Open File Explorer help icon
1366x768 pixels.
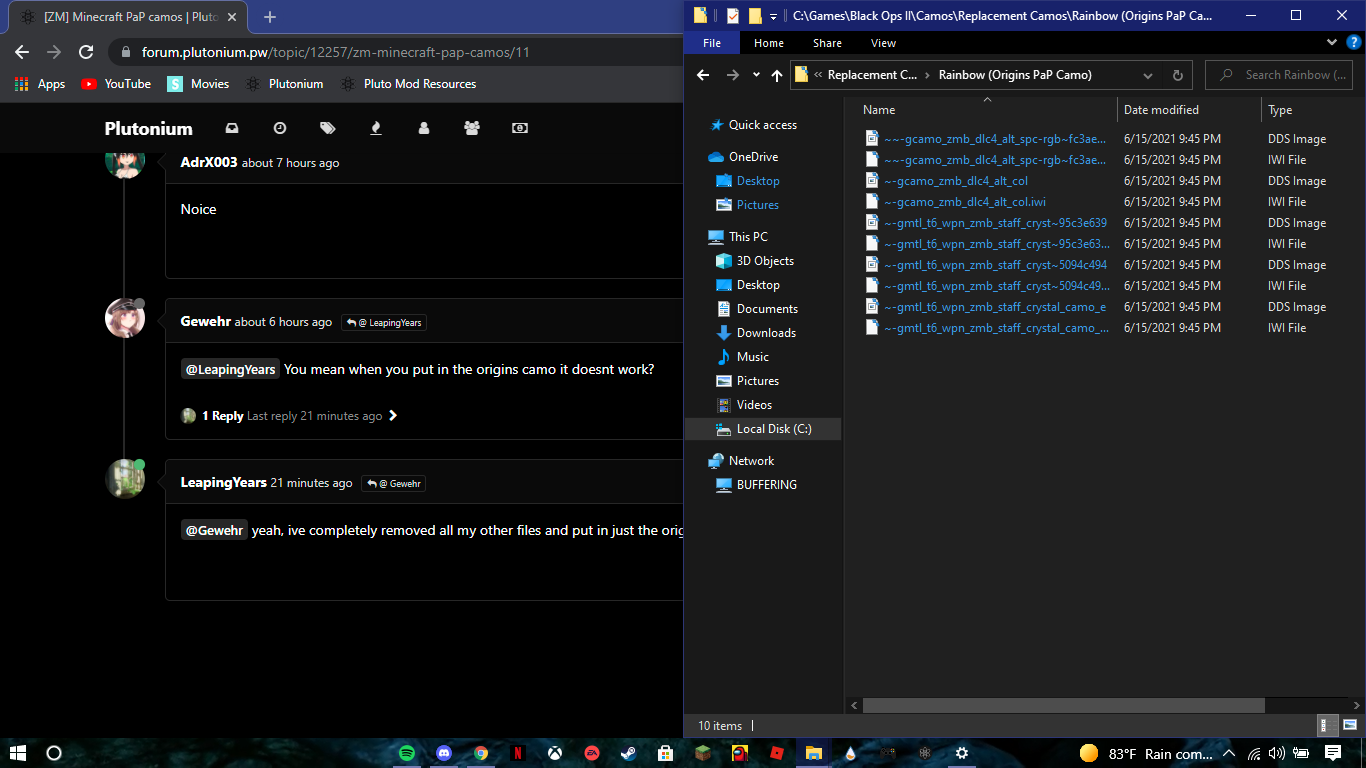tap(1353, 43)
